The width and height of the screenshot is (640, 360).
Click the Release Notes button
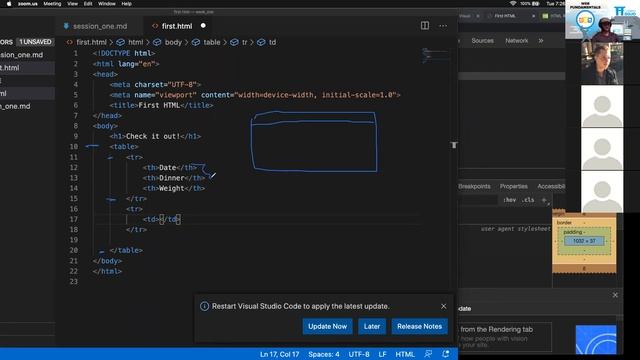pyautogui.click(x=419, y=326)
